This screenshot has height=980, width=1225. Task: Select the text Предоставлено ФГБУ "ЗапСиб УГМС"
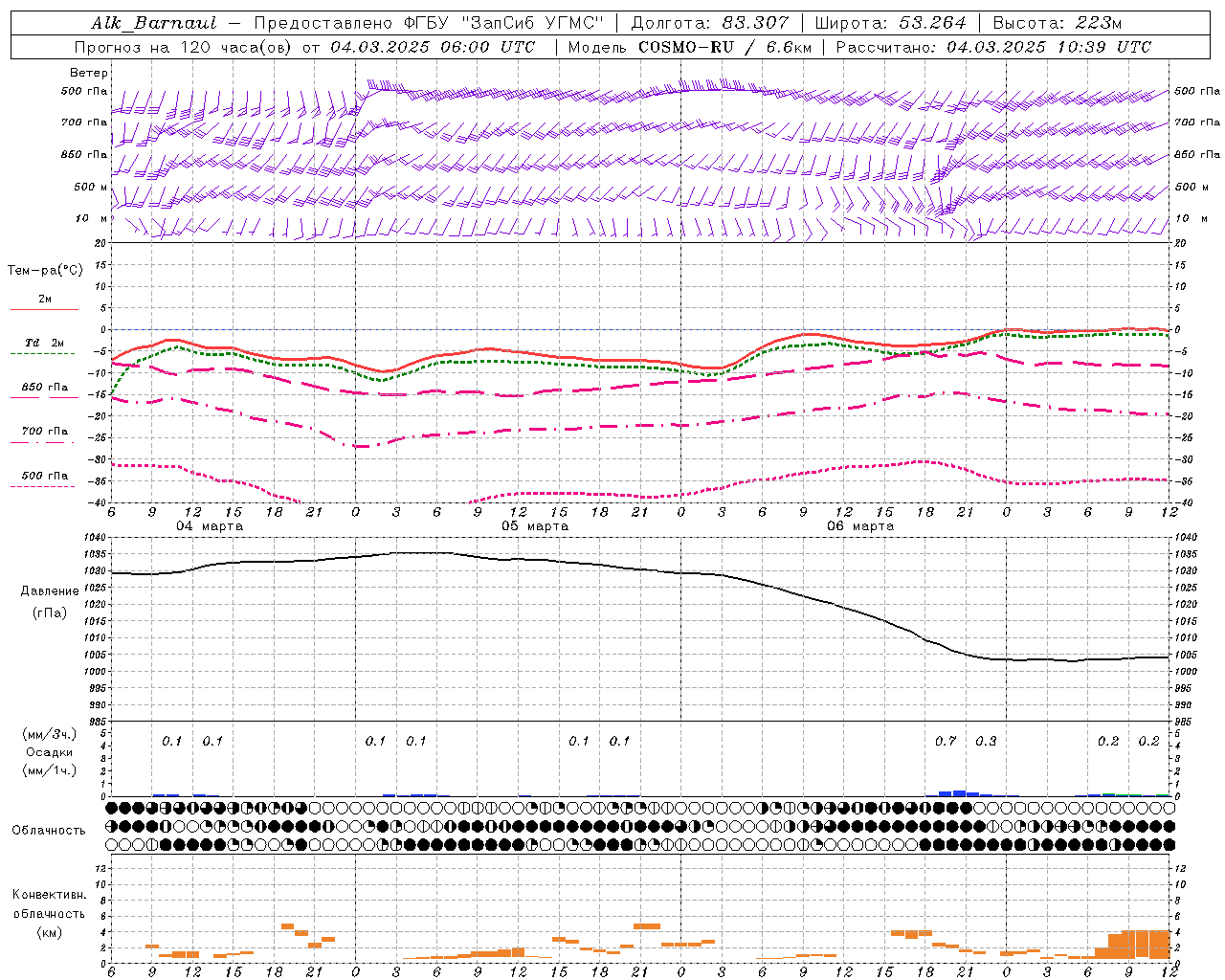(x=429, y=23)
